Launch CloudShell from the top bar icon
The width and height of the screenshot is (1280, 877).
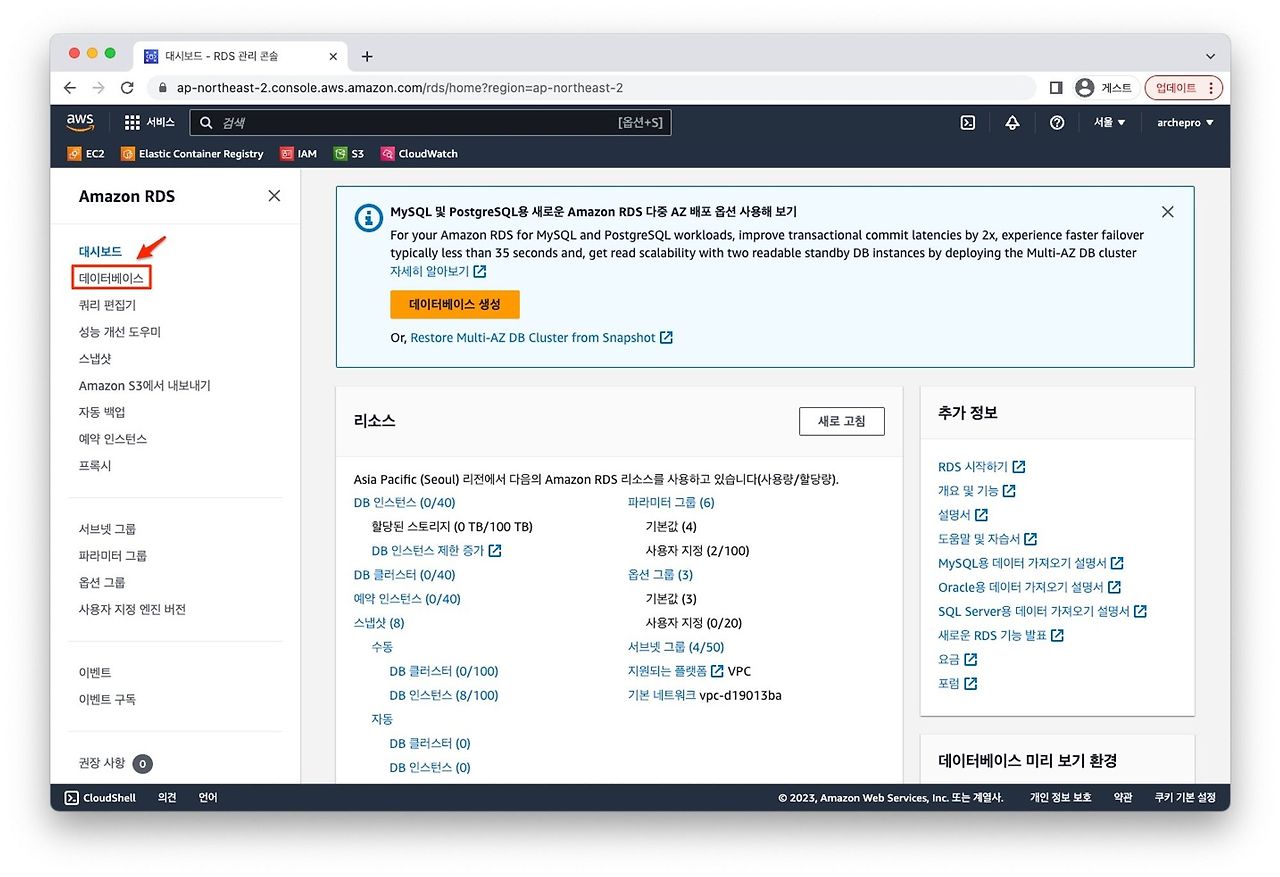(x=967, y=122)
